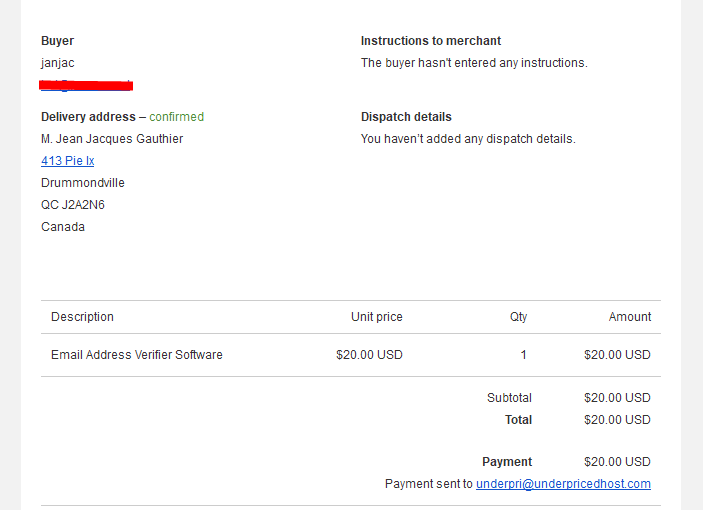
Task: Click the Canada country line
Action: (63, 227)
